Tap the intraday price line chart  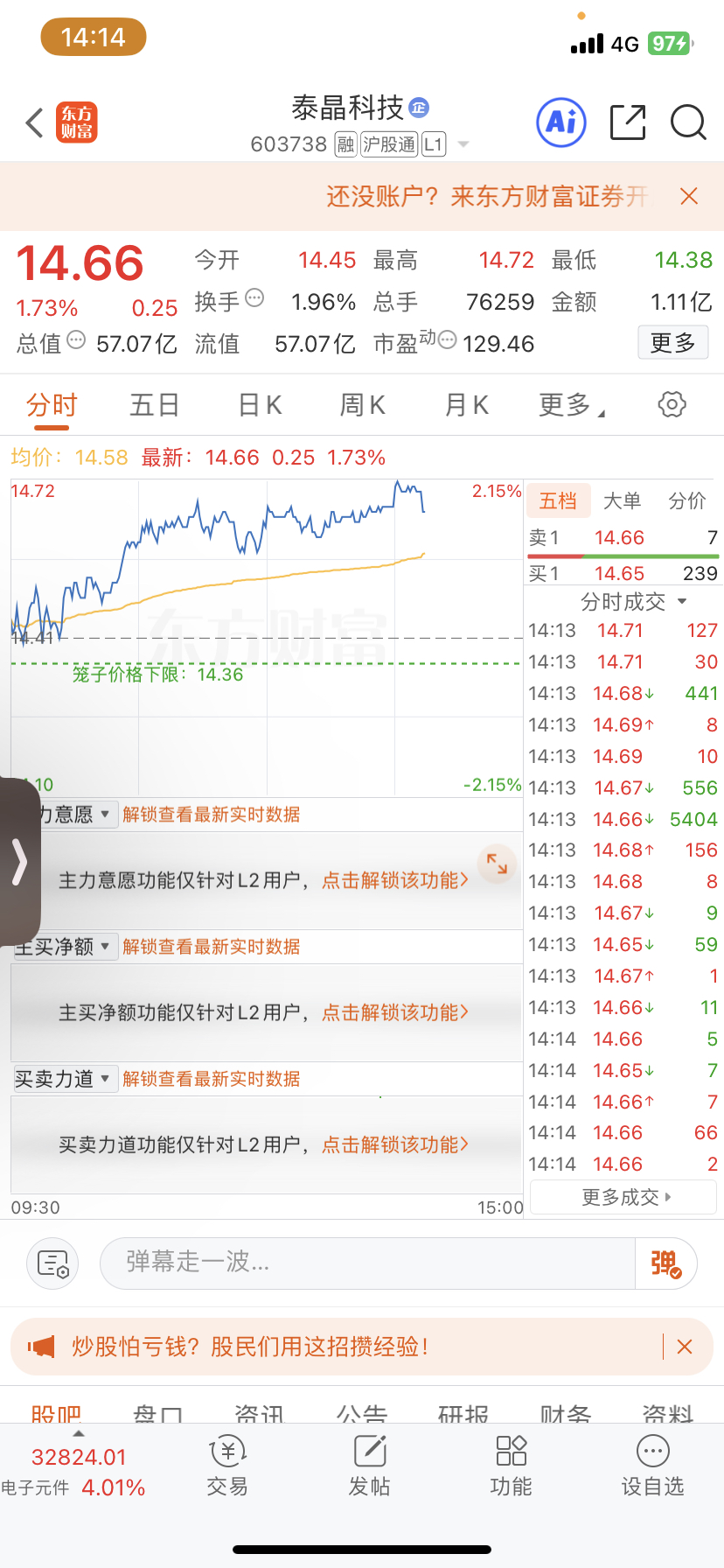pyautogui.click(x=267, y=639)
